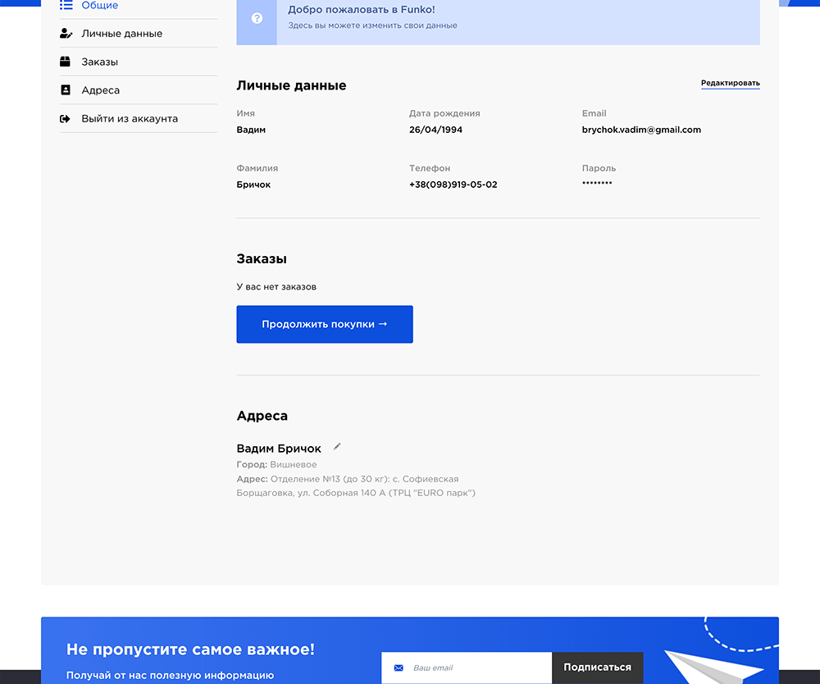
Task: Click the birth date 26/04/1994
Action: 436,130
